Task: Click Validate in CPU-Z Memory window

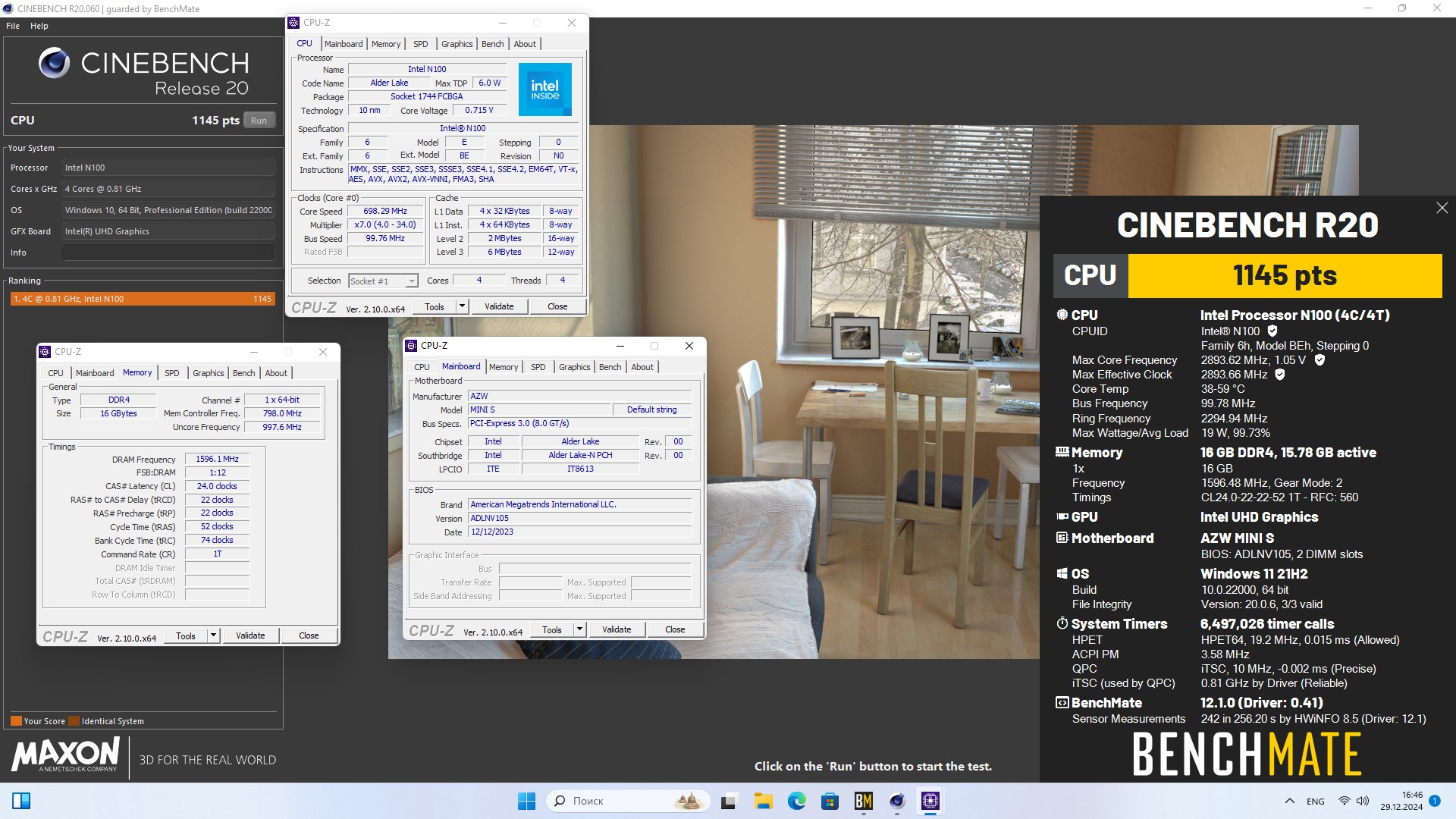Action: 250,635
